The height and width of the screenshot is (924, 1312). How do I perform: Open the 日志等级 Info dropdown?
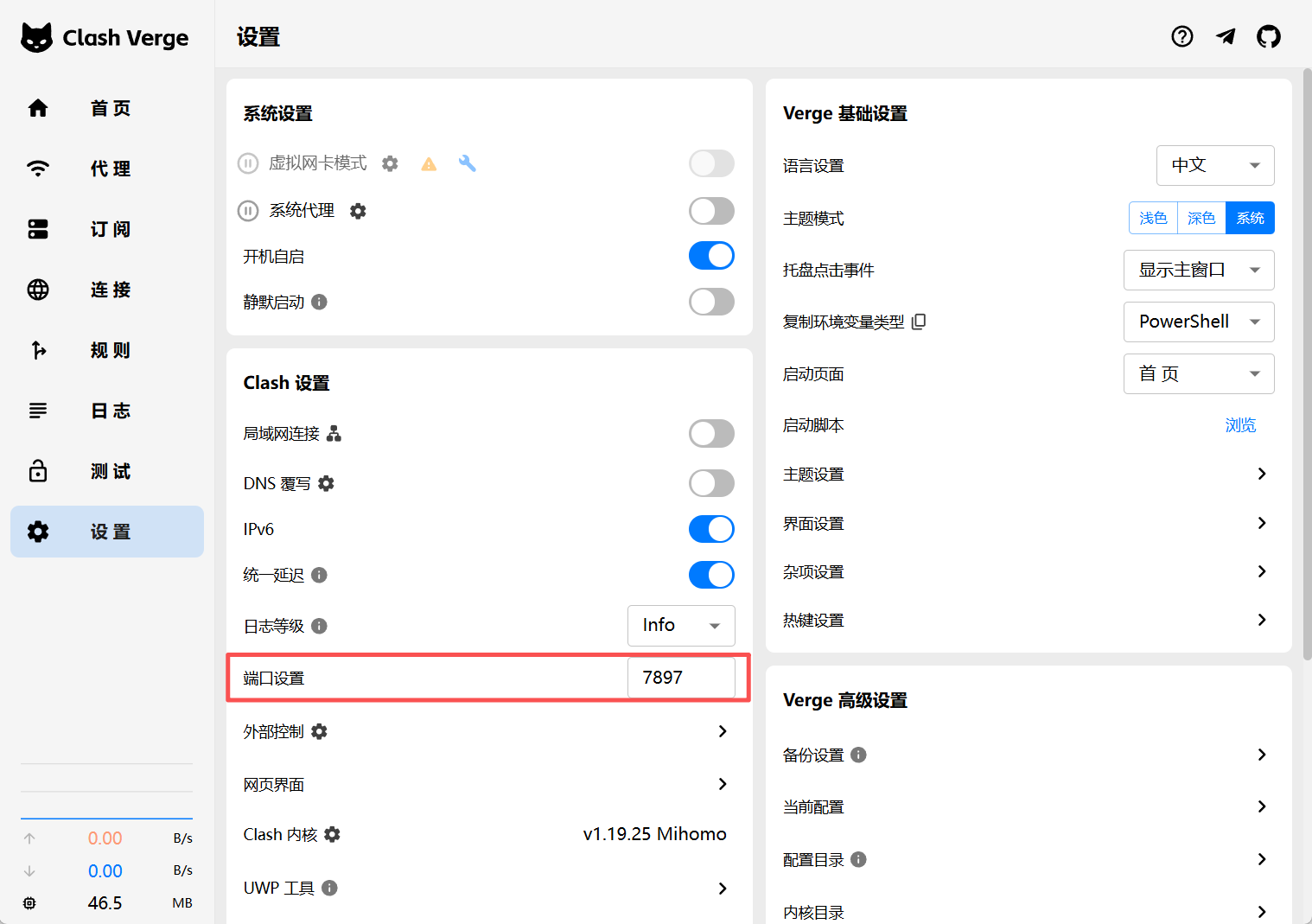(x=681, y=625)
